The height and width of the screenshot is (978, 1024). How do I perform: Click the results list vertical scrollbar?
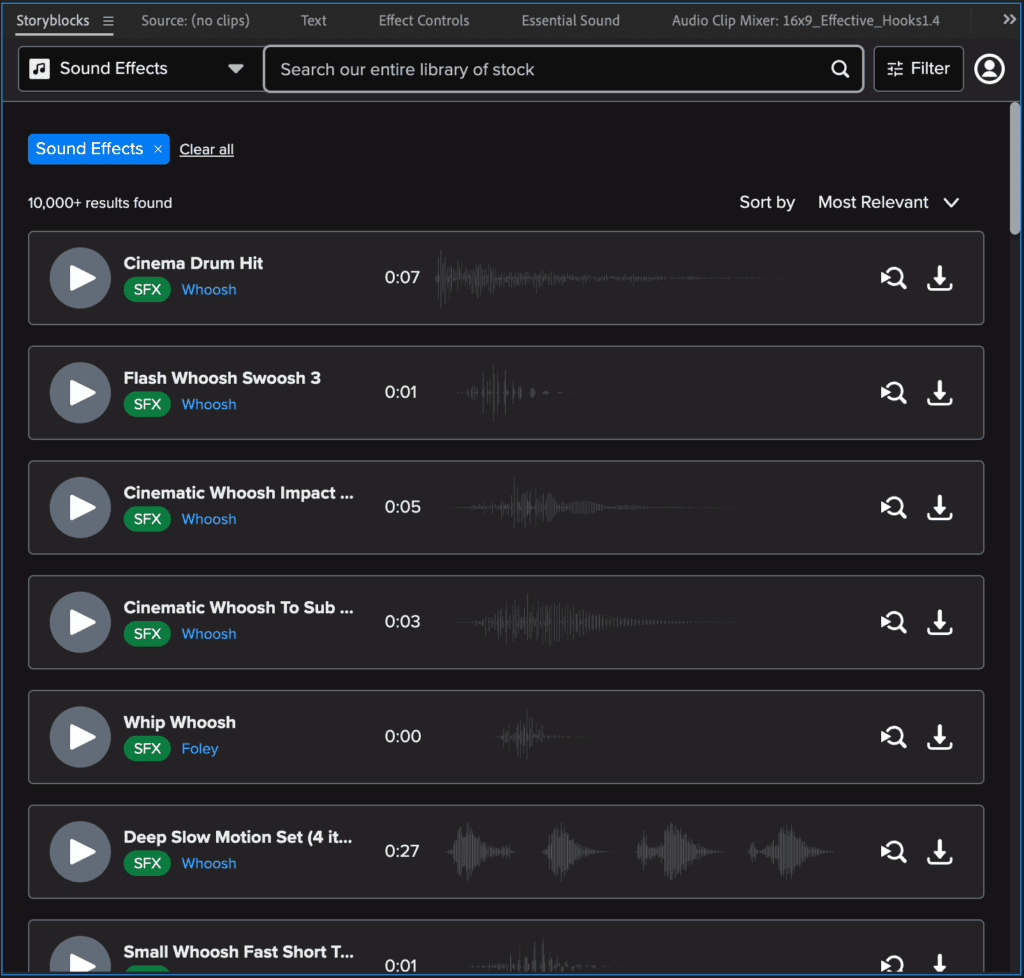click(1014, 169)
